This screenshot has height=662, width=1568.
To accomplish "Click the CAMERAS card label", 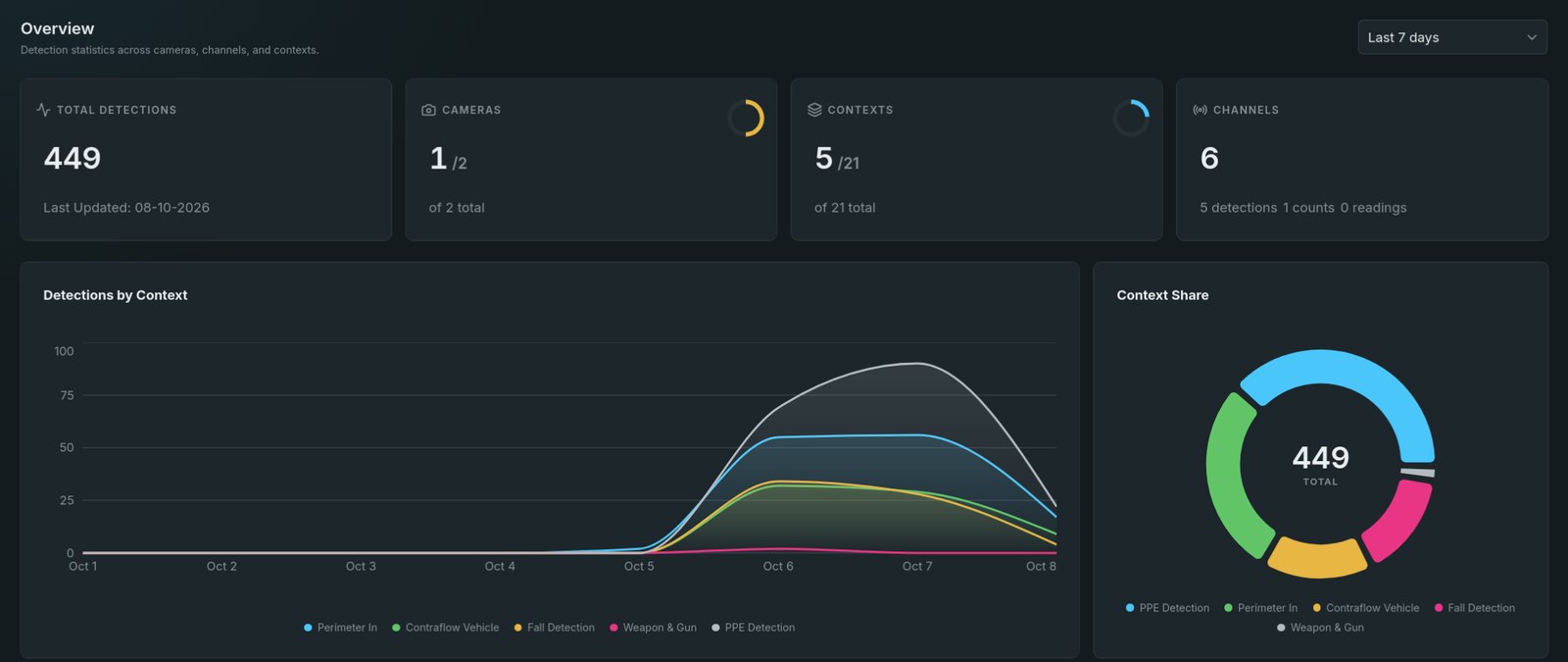I will 471,110.
